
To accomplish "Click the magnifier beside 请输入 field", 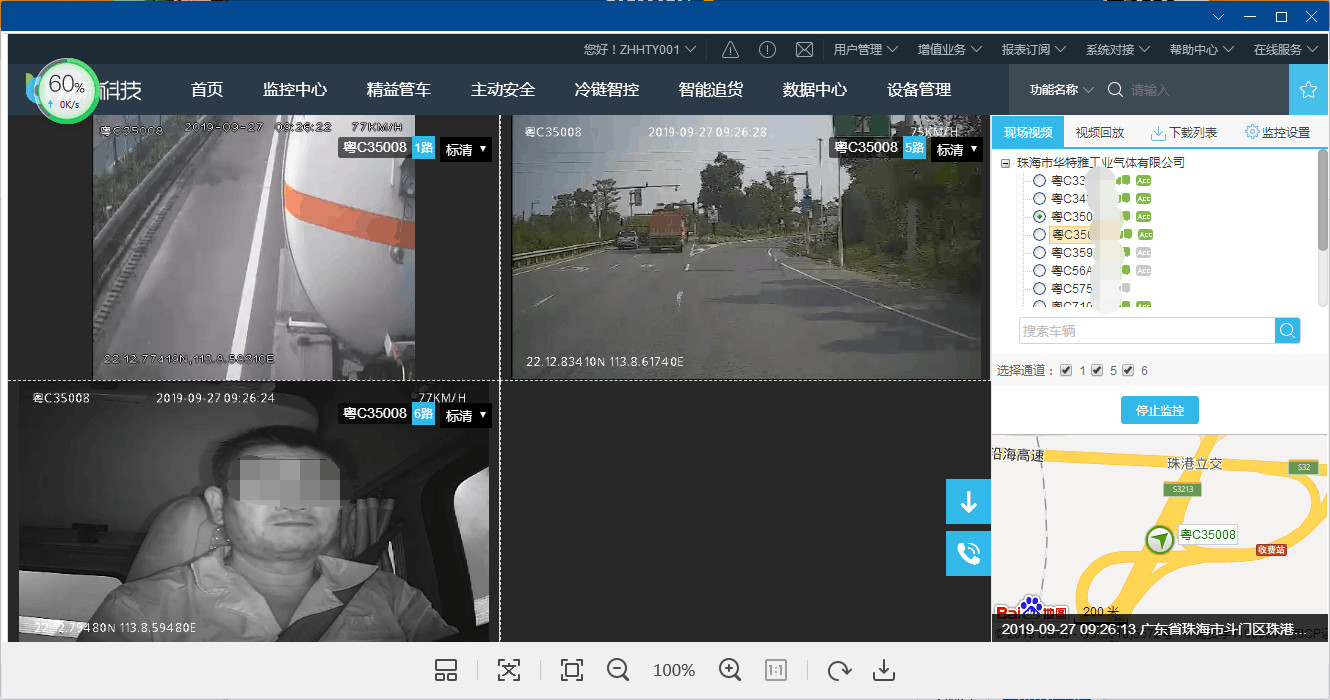I will (x=1116, y=90).
